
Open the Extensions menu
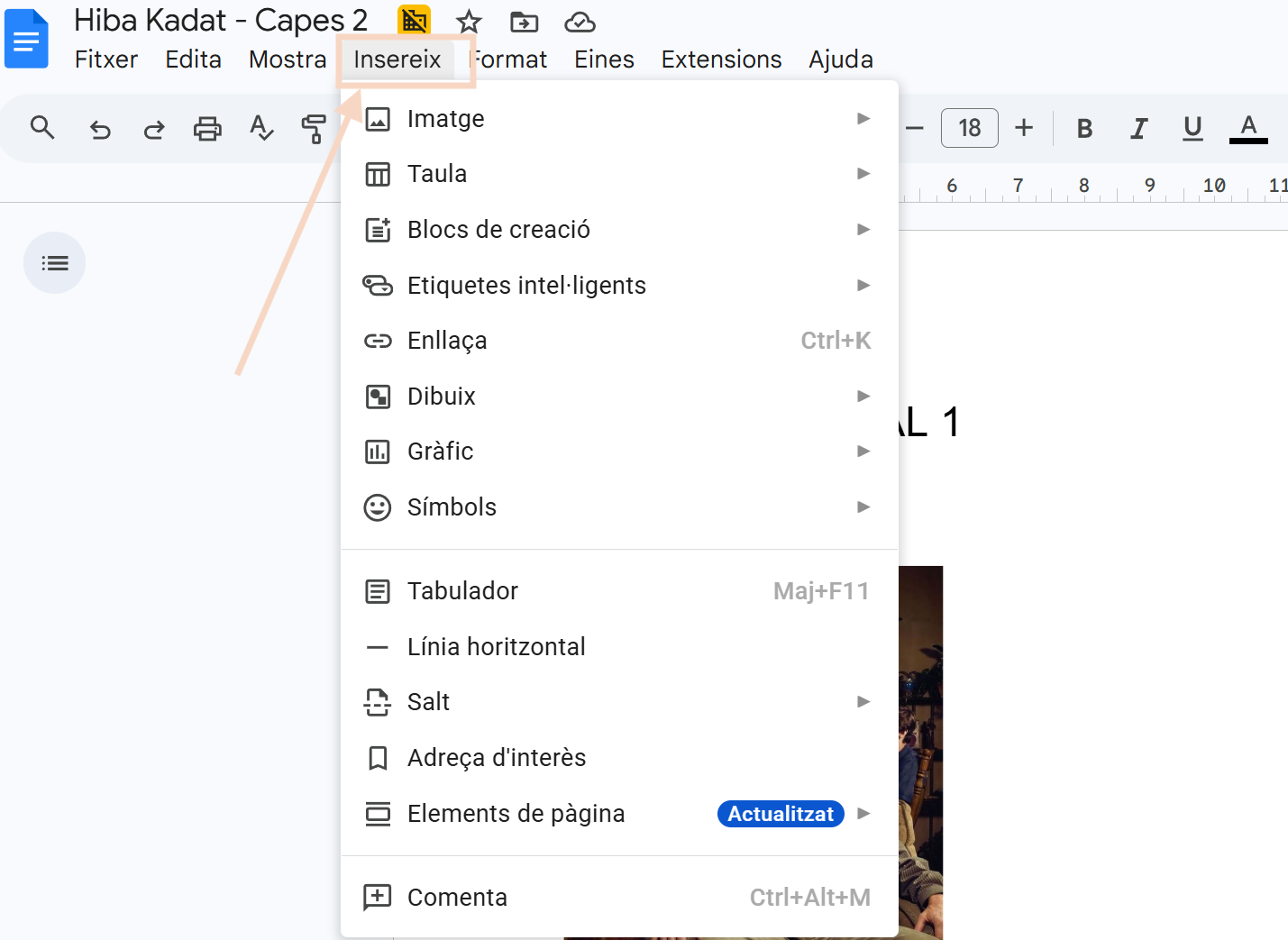[722, 59]
